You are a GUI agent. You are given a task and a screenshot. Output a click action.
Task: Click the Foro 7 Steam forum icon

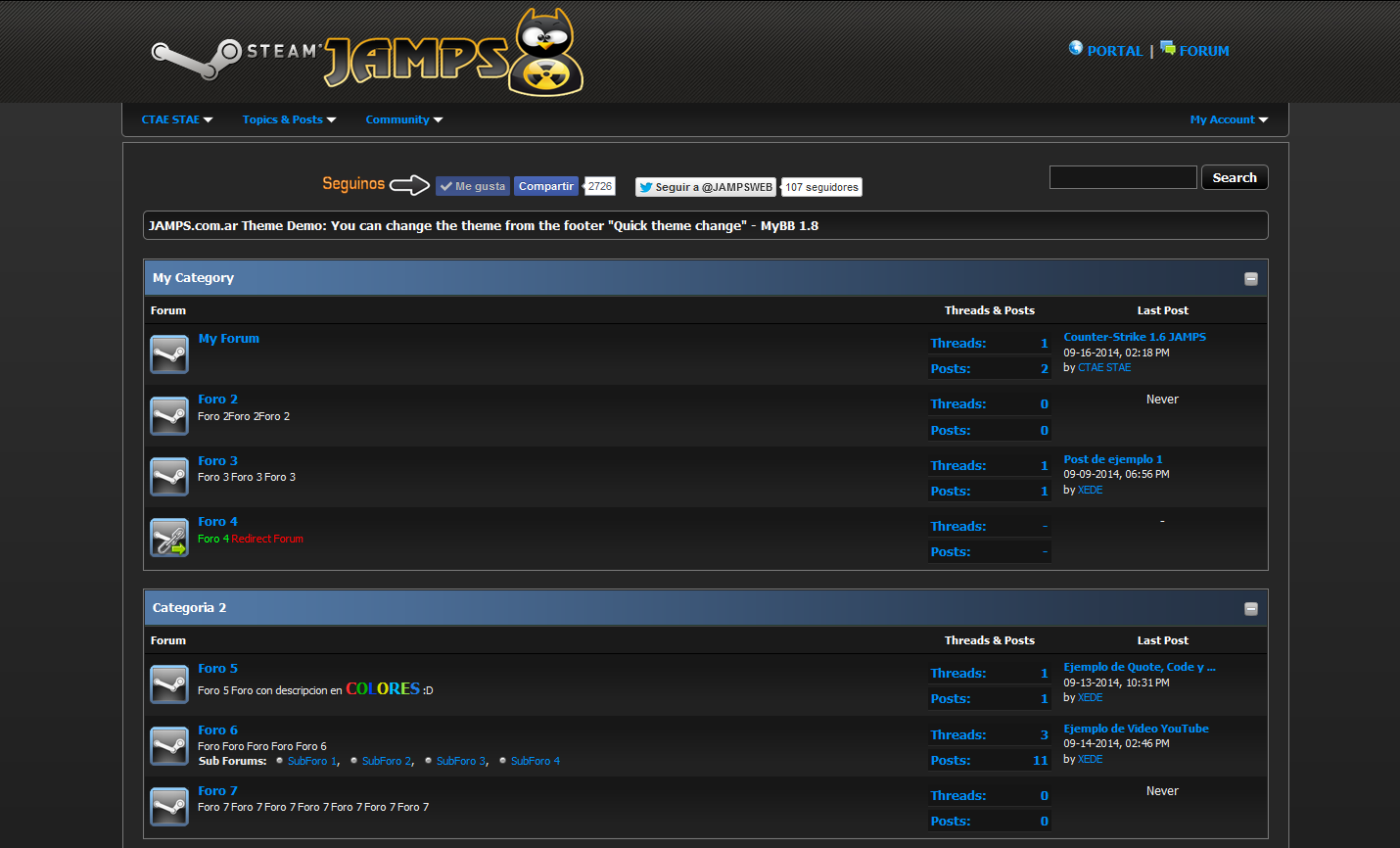tap(169, 807)
